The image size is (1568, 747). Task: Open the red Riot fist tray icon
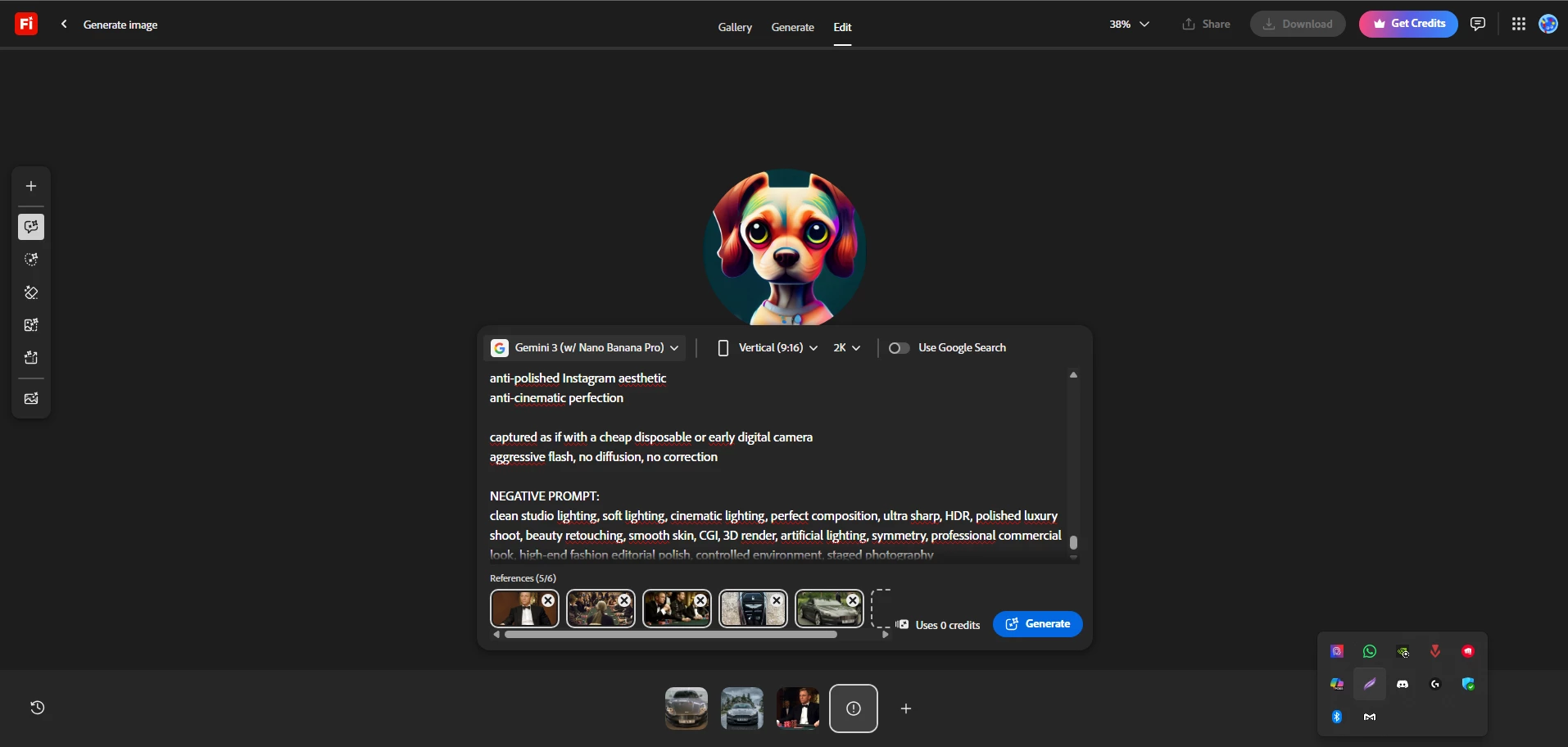coord(1468,651)
